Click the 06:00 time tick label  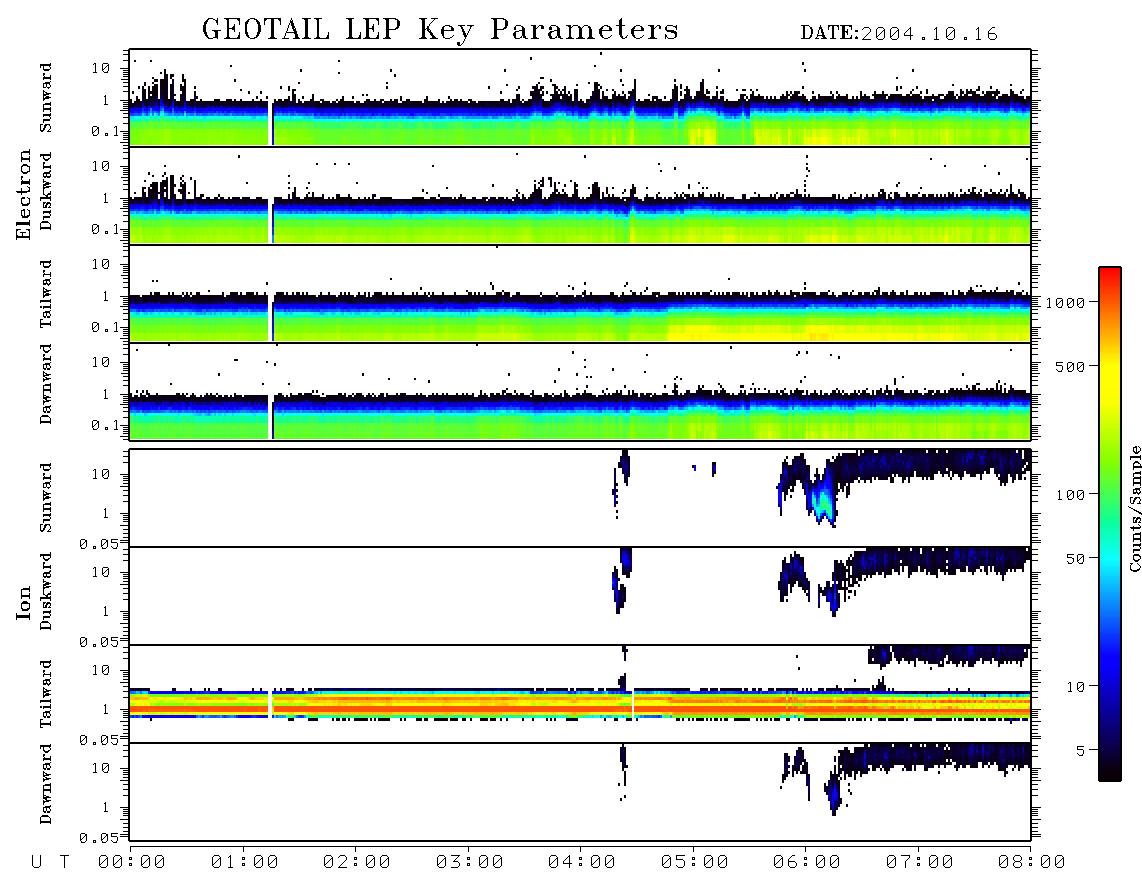coord(807,863)
